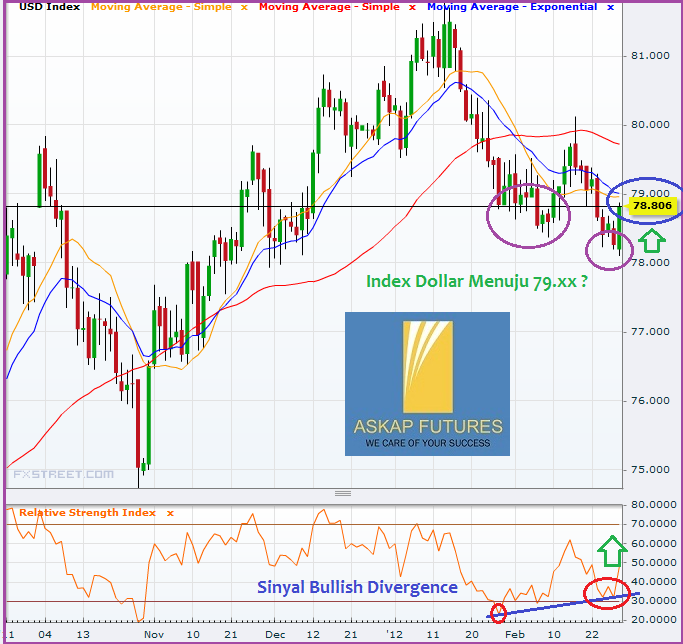Select the Moving Average - Exponential label

click(x=512, y=8)
